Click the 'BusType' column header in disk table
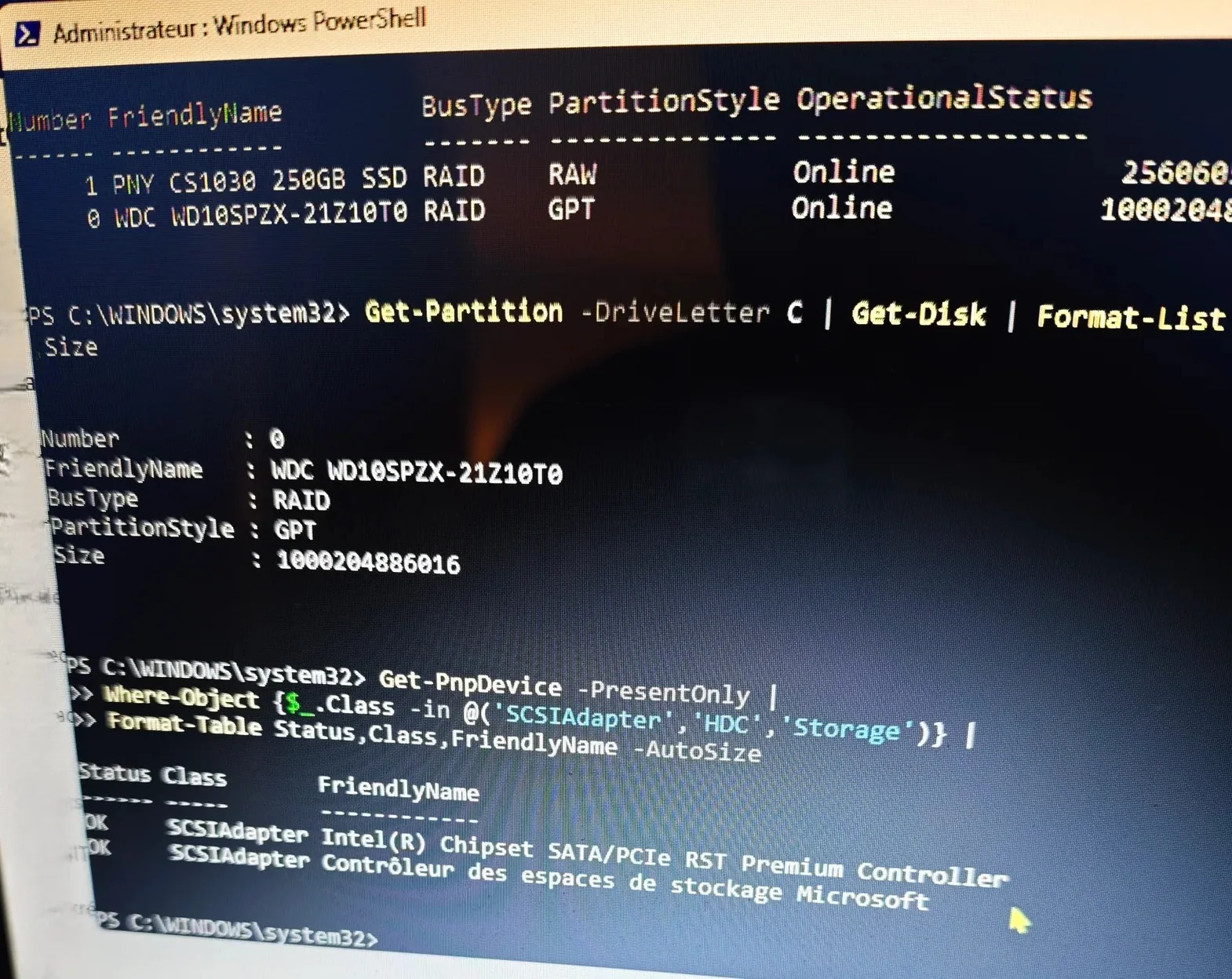Viewport: 1232px width, 979px height. coord(476,105)
